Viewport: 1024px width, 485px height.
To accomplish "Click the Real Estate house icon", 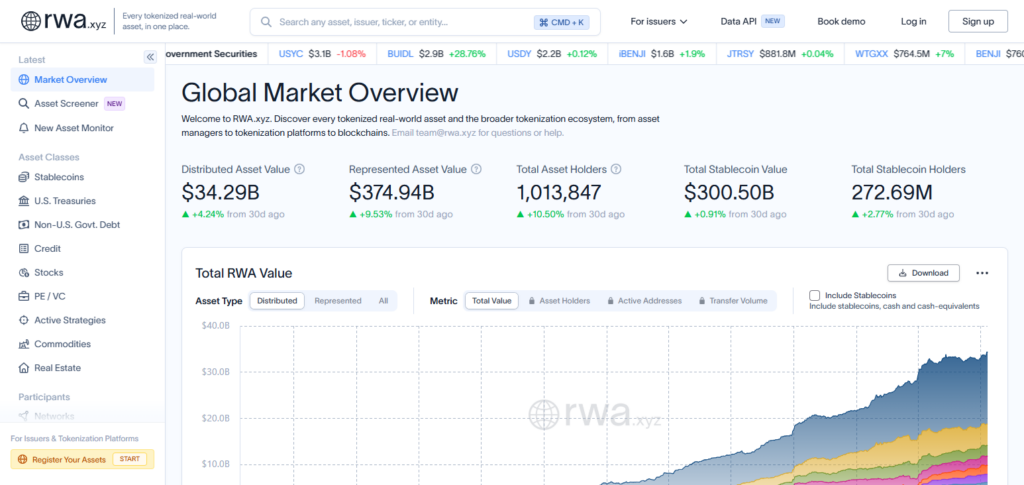I will point(24,368).
